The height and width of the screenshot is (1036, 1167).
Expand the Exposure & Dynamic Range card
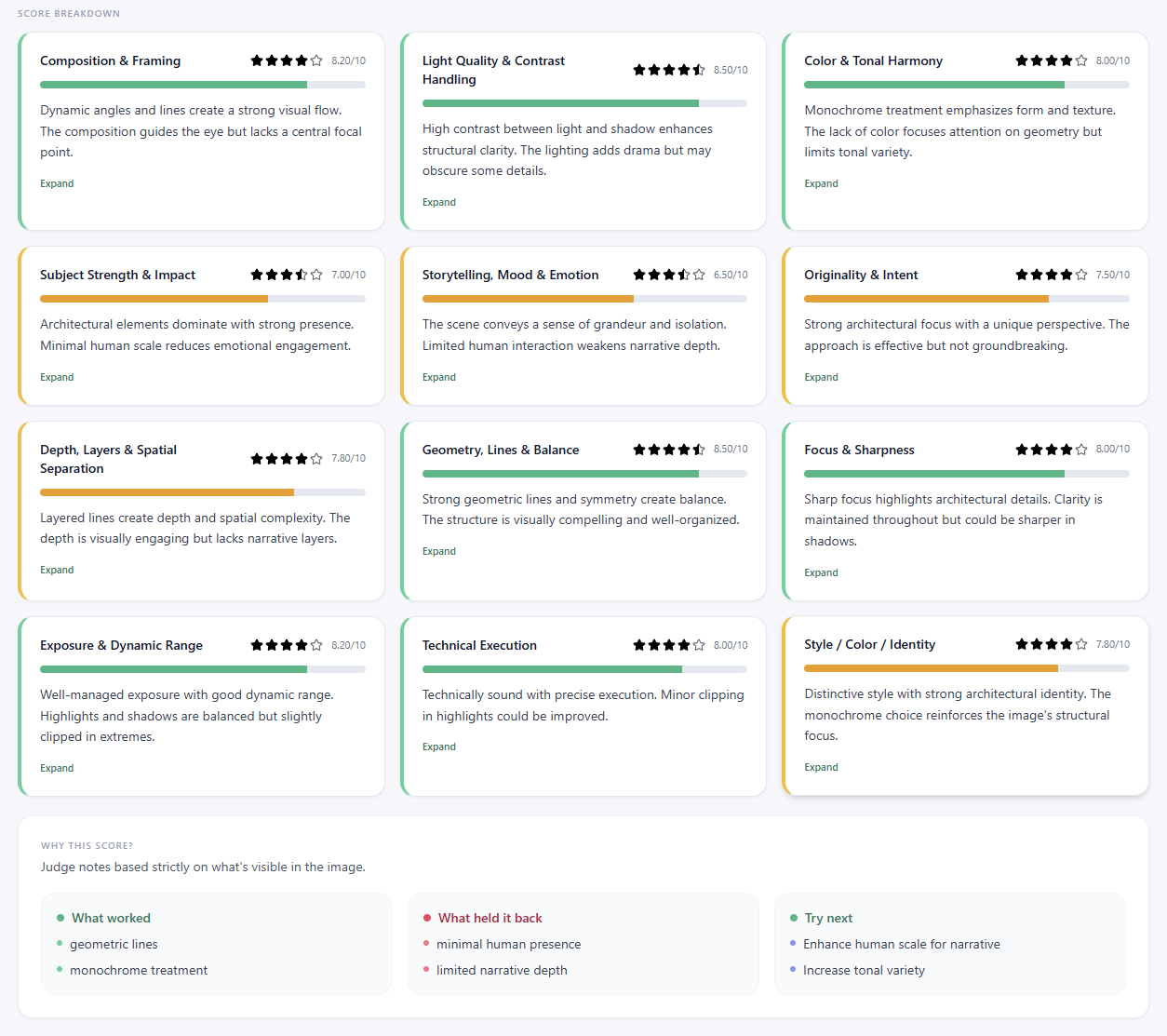click(x=57, y=768)
